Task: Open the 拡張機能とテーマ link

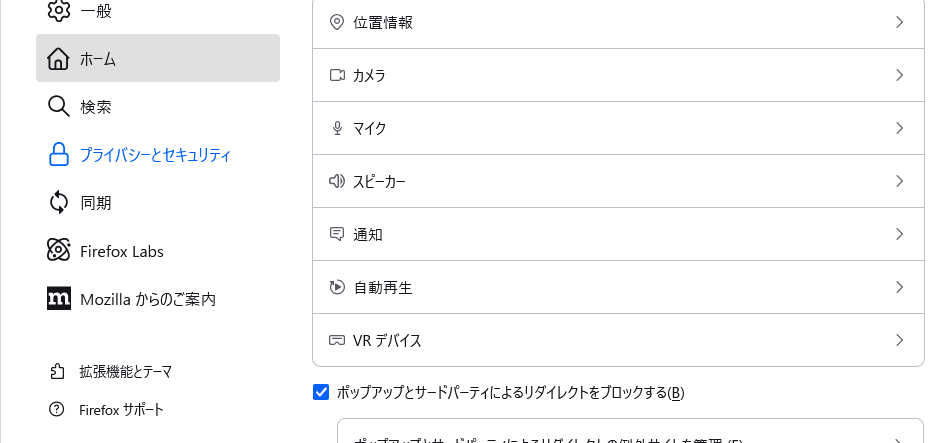Action: [125, 371]
